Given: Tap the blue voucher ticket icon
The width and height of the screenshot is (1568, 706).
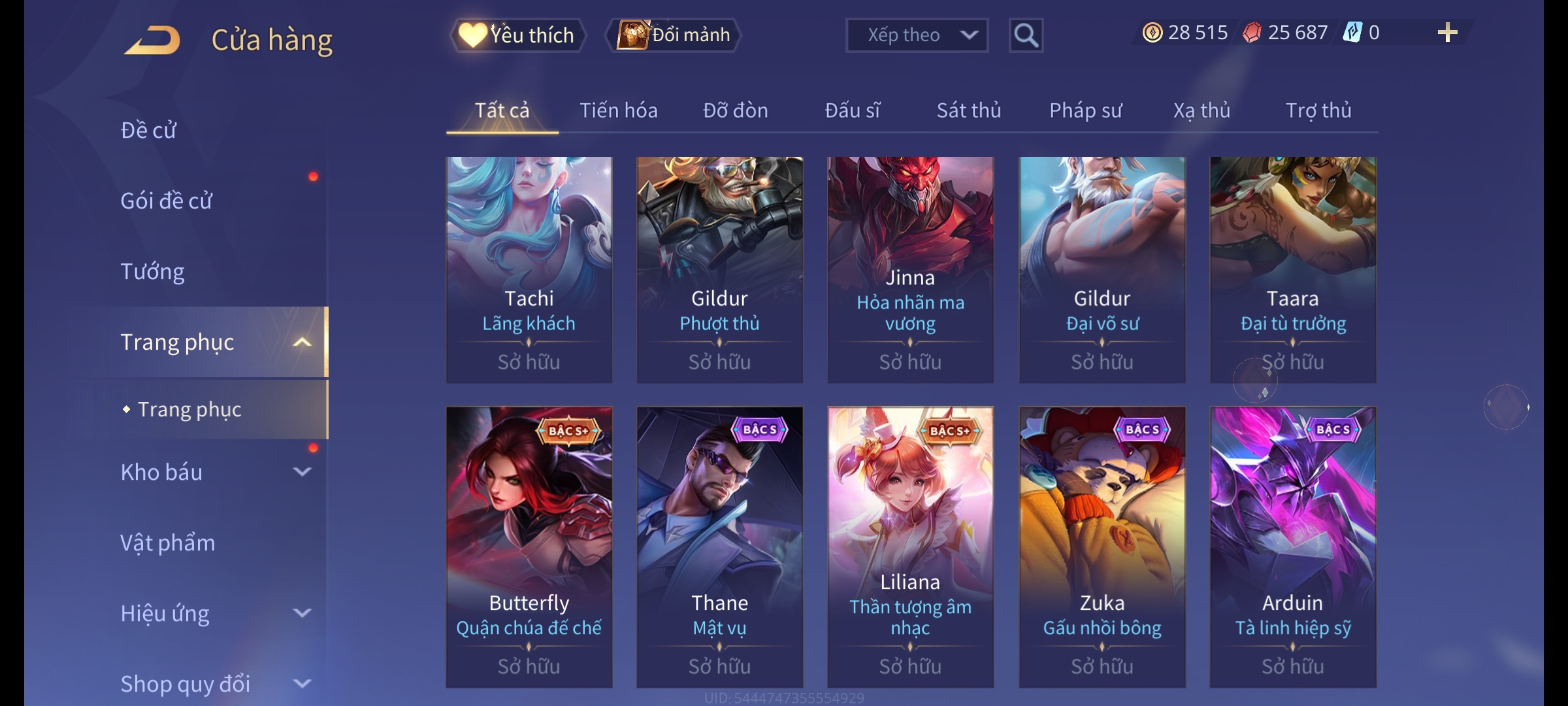Looking at the screenshot, I should tap(1352, 32).
